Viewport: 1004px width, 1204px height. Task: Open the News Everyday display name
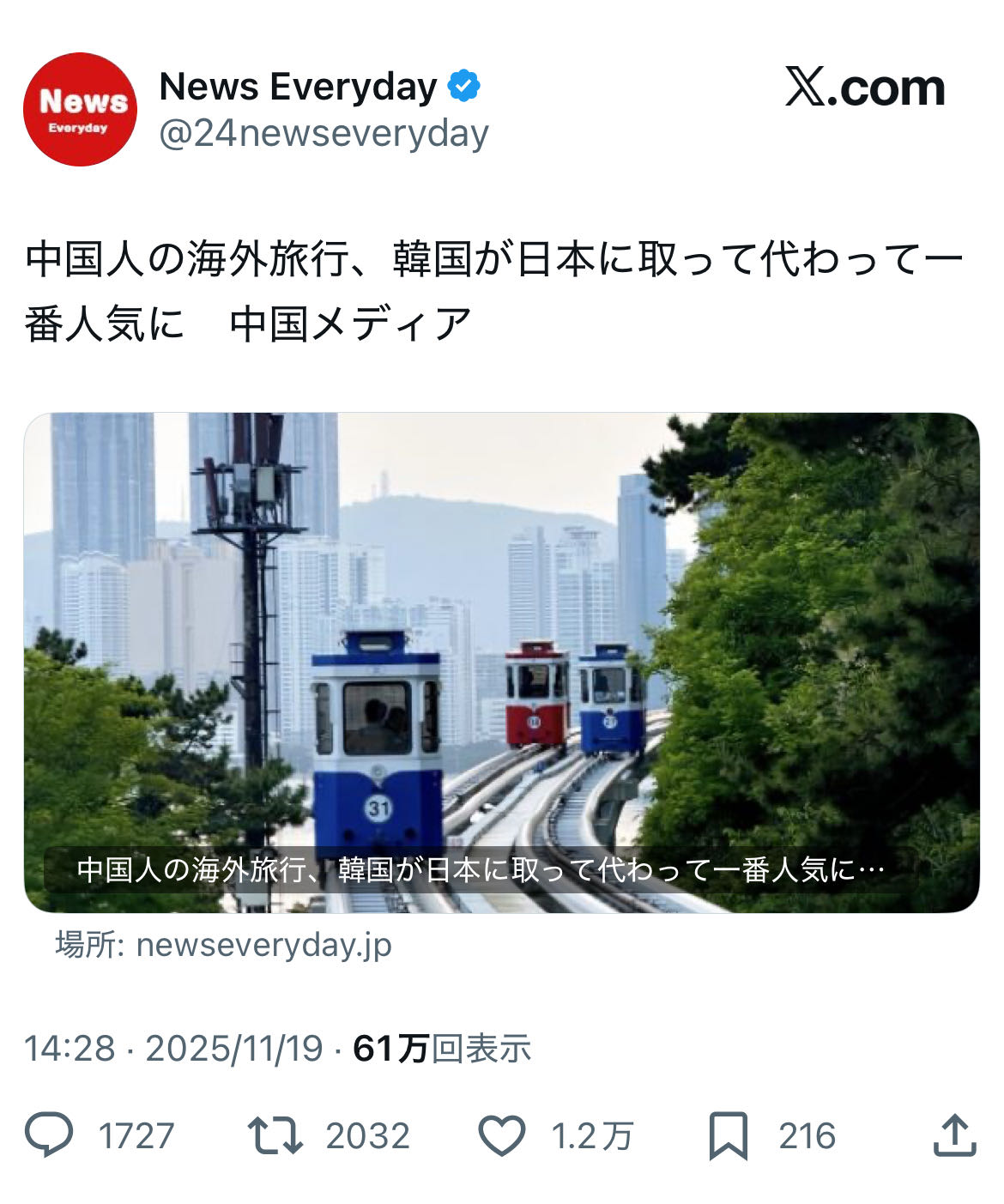click(x=299, y=87)
